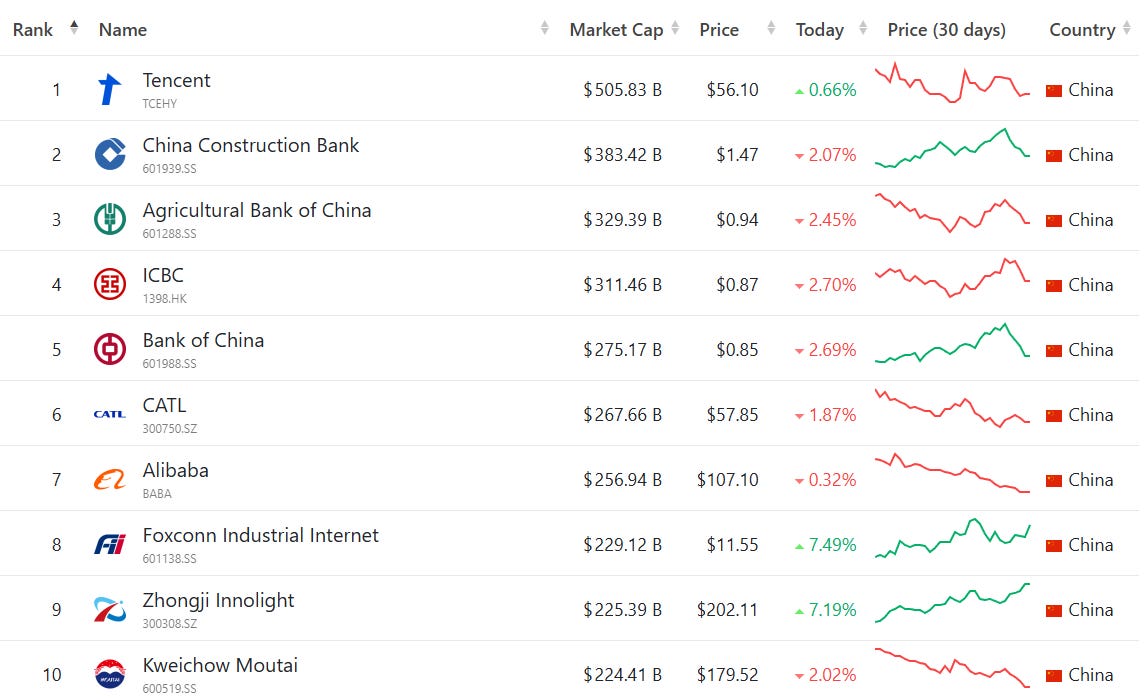Click the Agricultural Bank of China logo
The image size is (1147, 700).
[110, 219]
